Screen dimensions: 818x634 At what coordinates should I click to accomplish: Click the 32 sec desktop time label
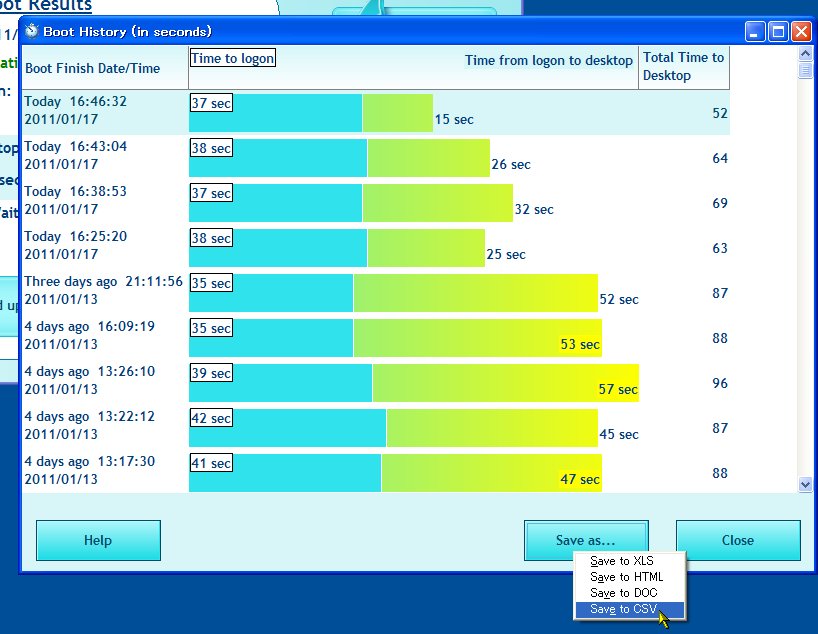534,209
